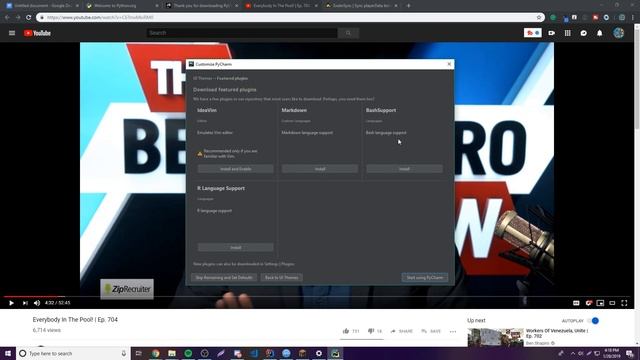Open Task View on the taskbar
This screenshot has height=360, width=640.
click(x=138, y=353)
